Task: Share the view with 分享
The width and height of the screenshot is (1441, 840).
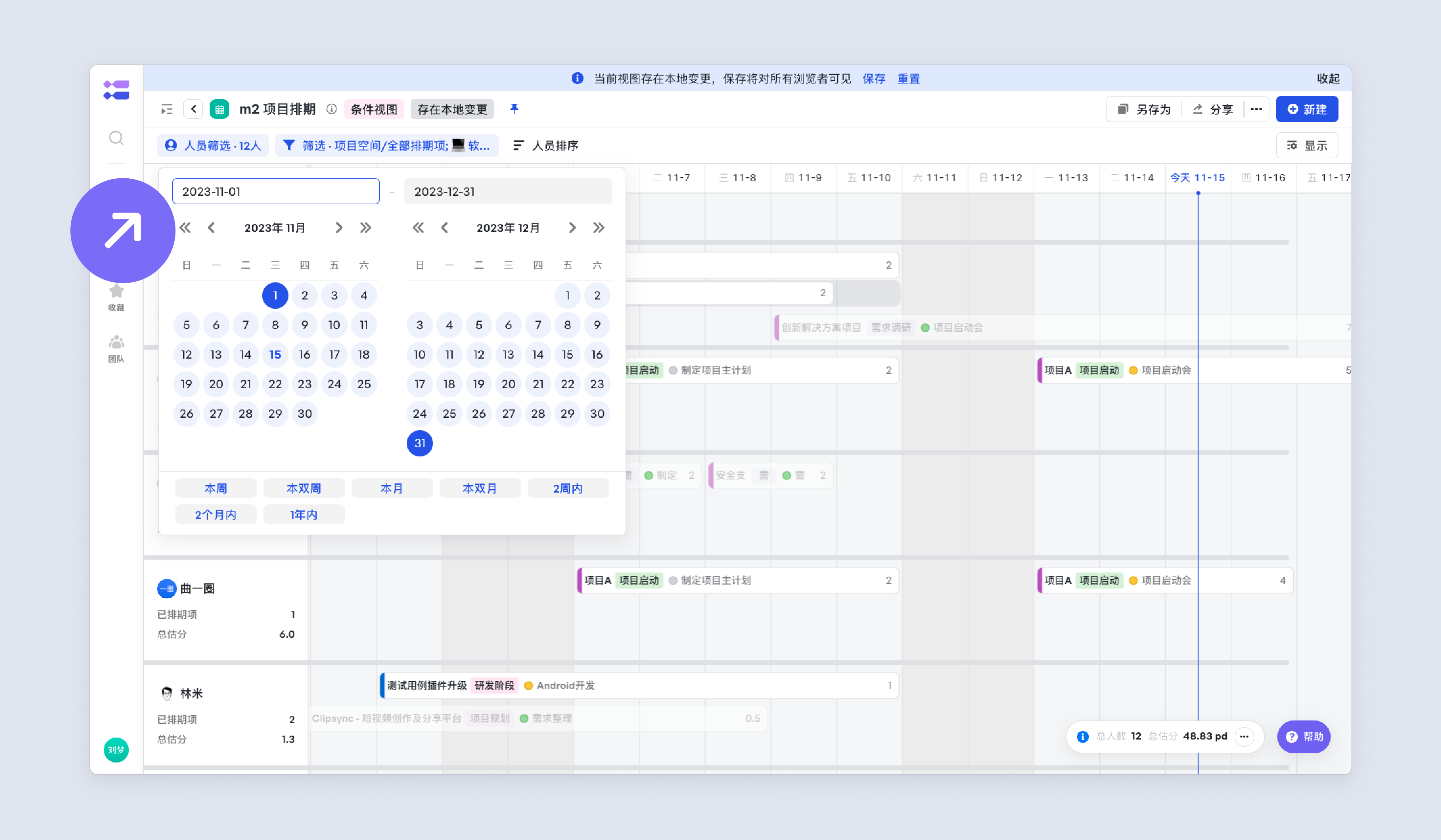Action: (1212, 109)
